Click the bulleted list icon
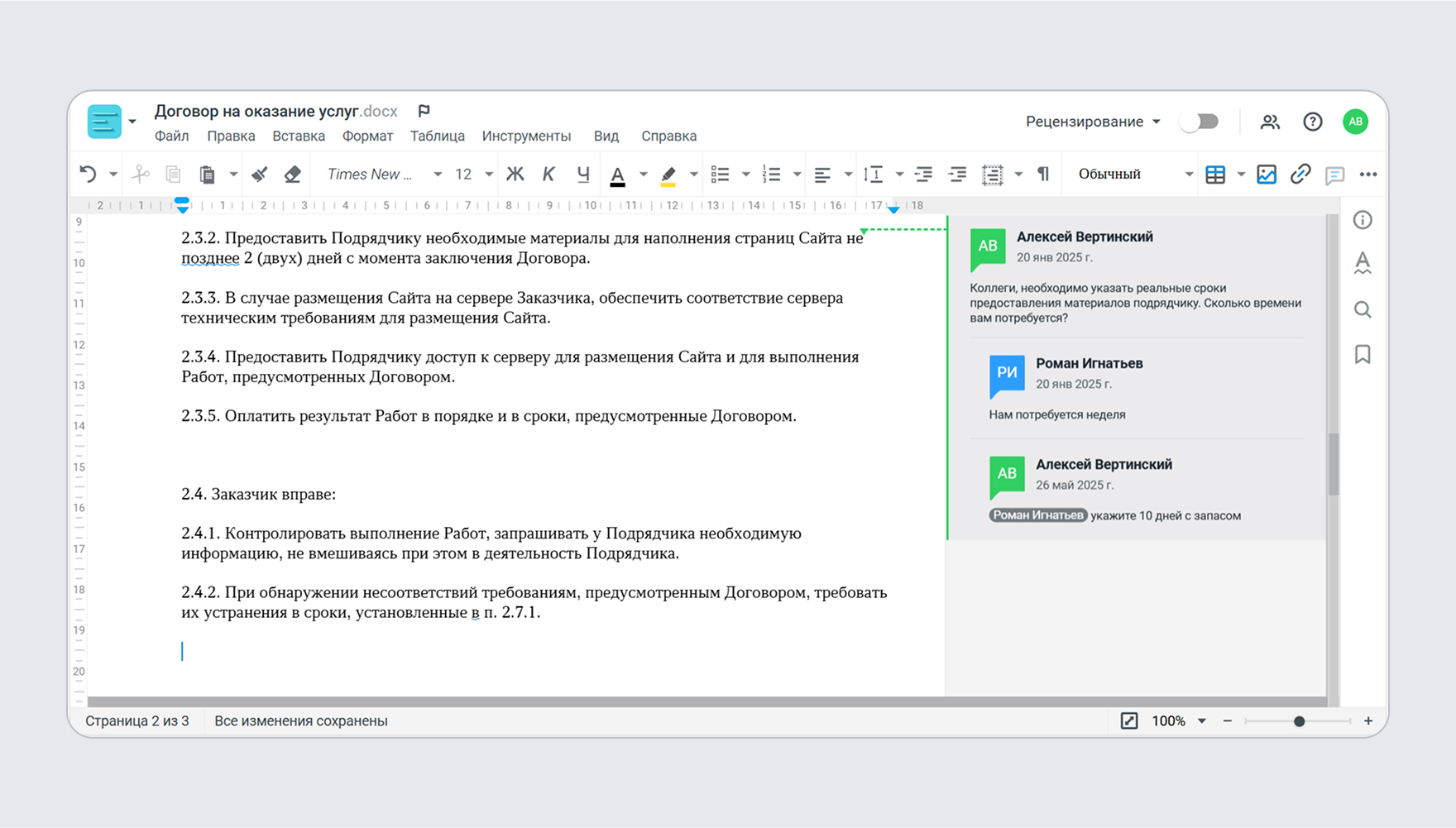The height and width of the screenshot is (828, 1456). (720, 174)
